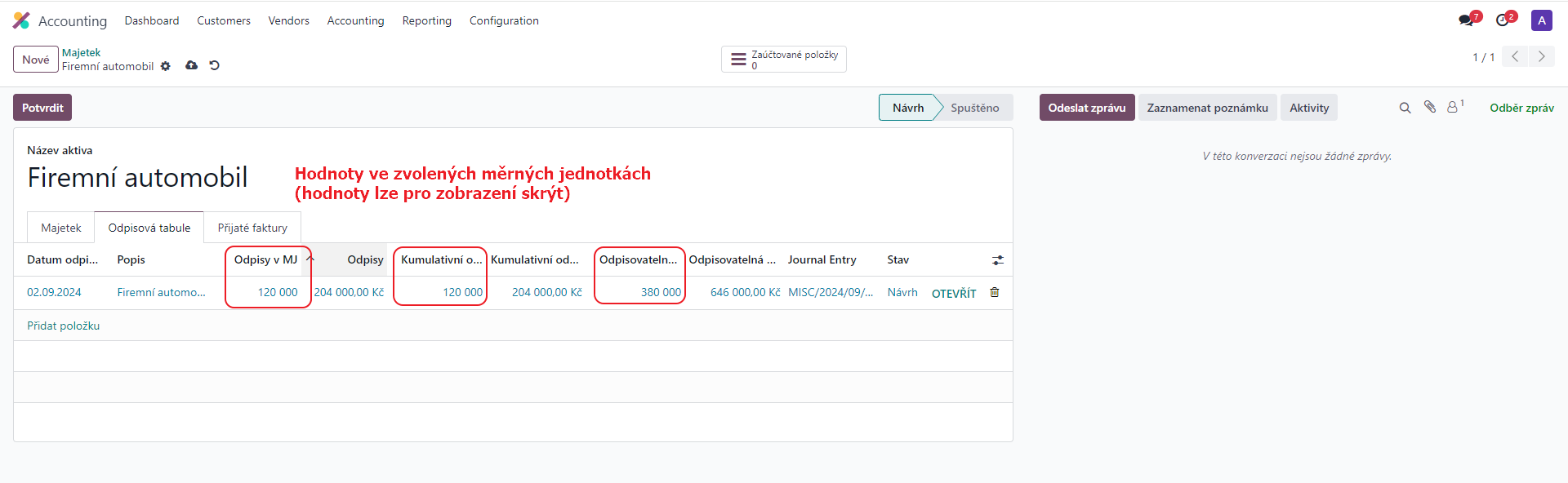Click Odběr zpráv follow link
The image size is (1568, 483).
click(1521, 108)
